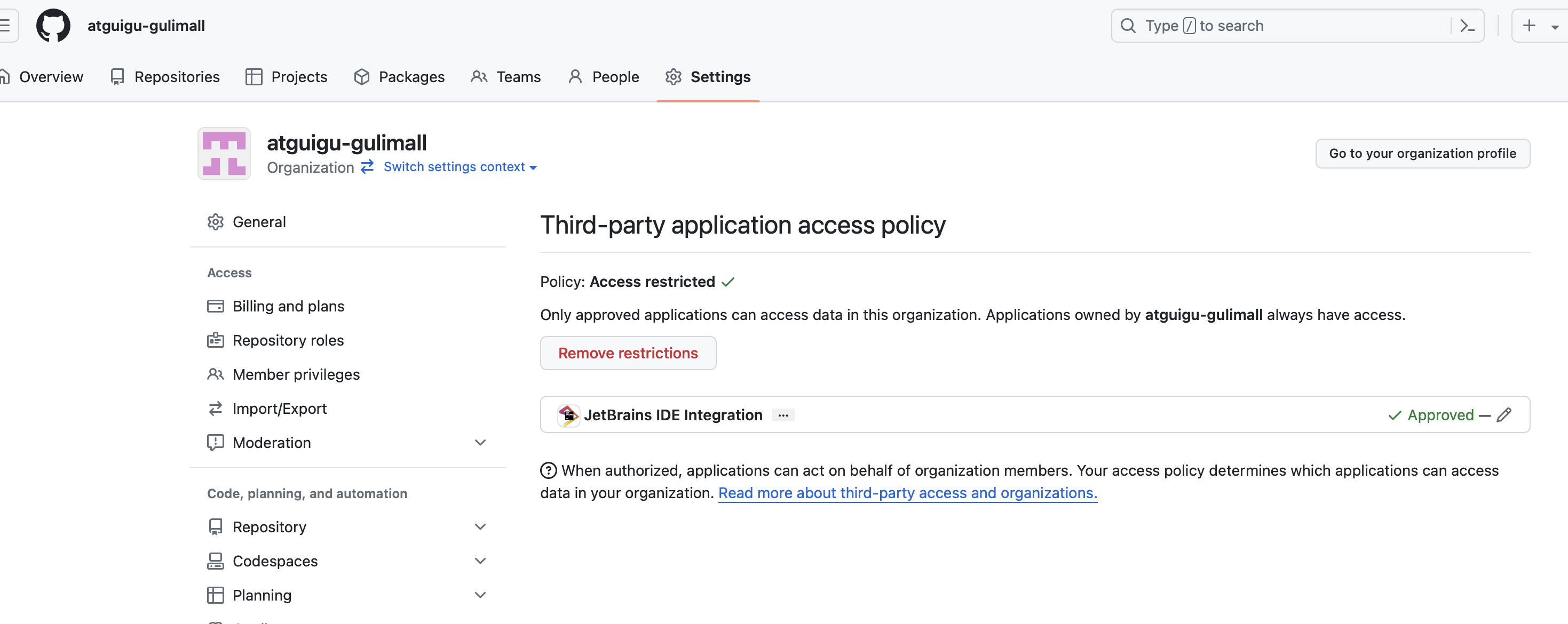Click the atguigu-gulimall organization avatar
1568x624 pixels.
(224, 153)
